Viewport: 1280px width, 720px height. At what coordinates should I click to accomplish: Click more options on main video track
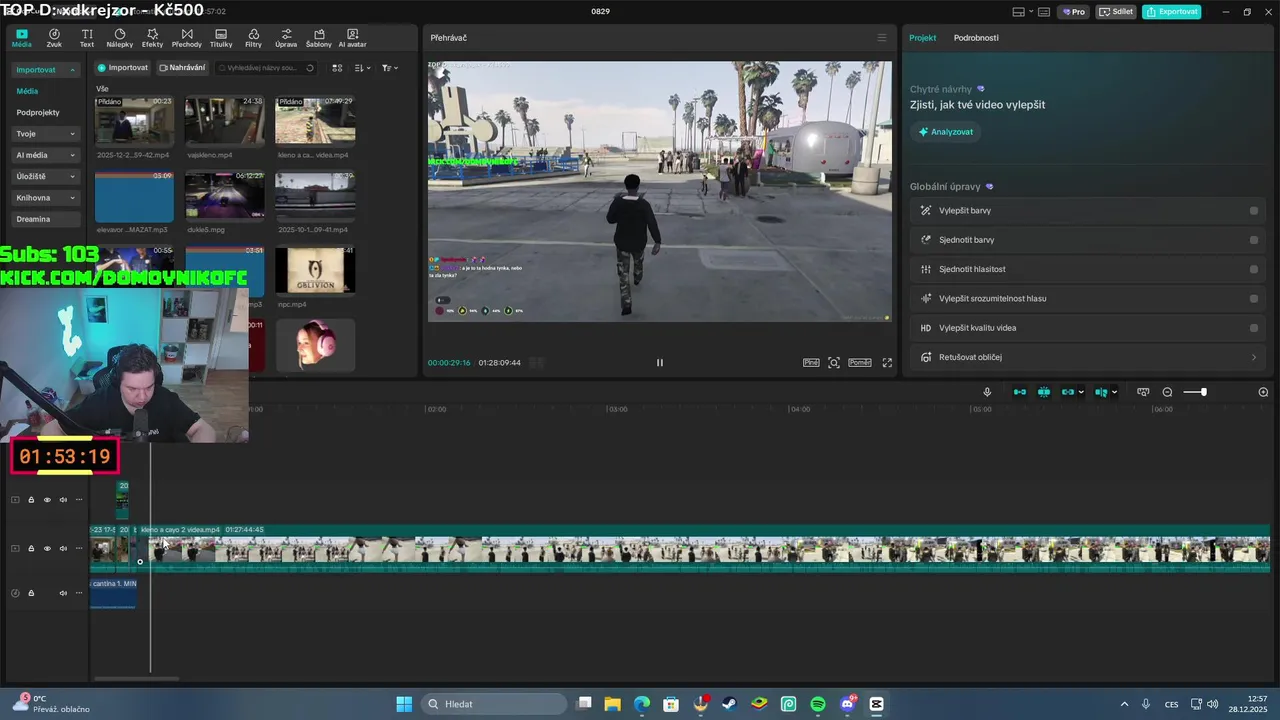[79, 549]
